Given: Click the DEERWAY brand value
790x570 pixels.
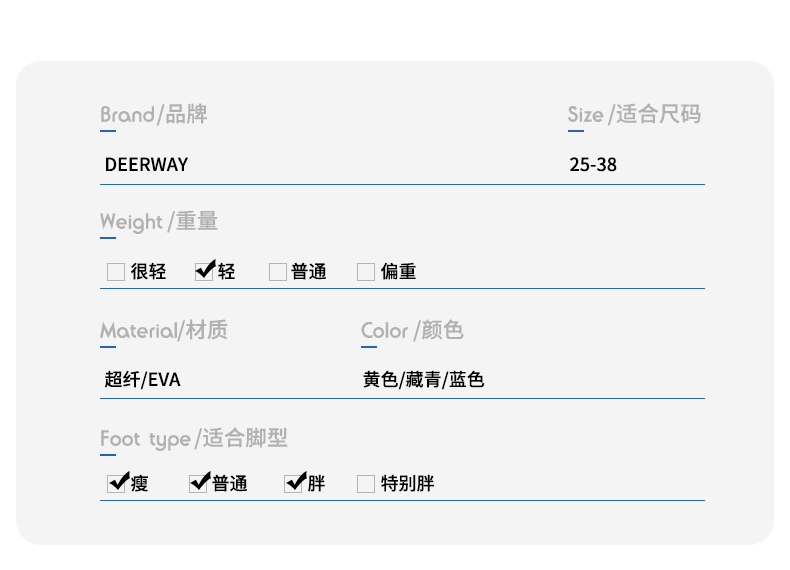Looking at the screenshot, I should click(x=146, y=165).
